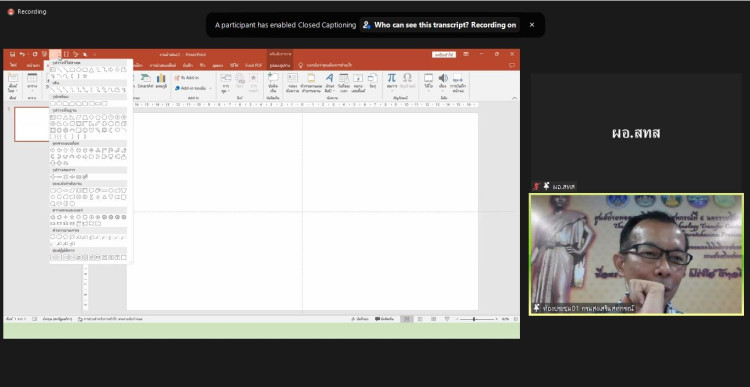Switch to Reading view

point(433,319)
